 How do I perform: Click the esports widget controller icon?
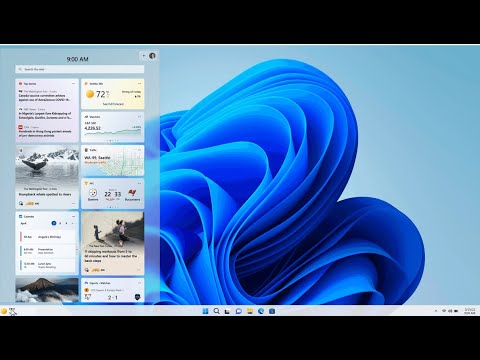pos(86,283)
